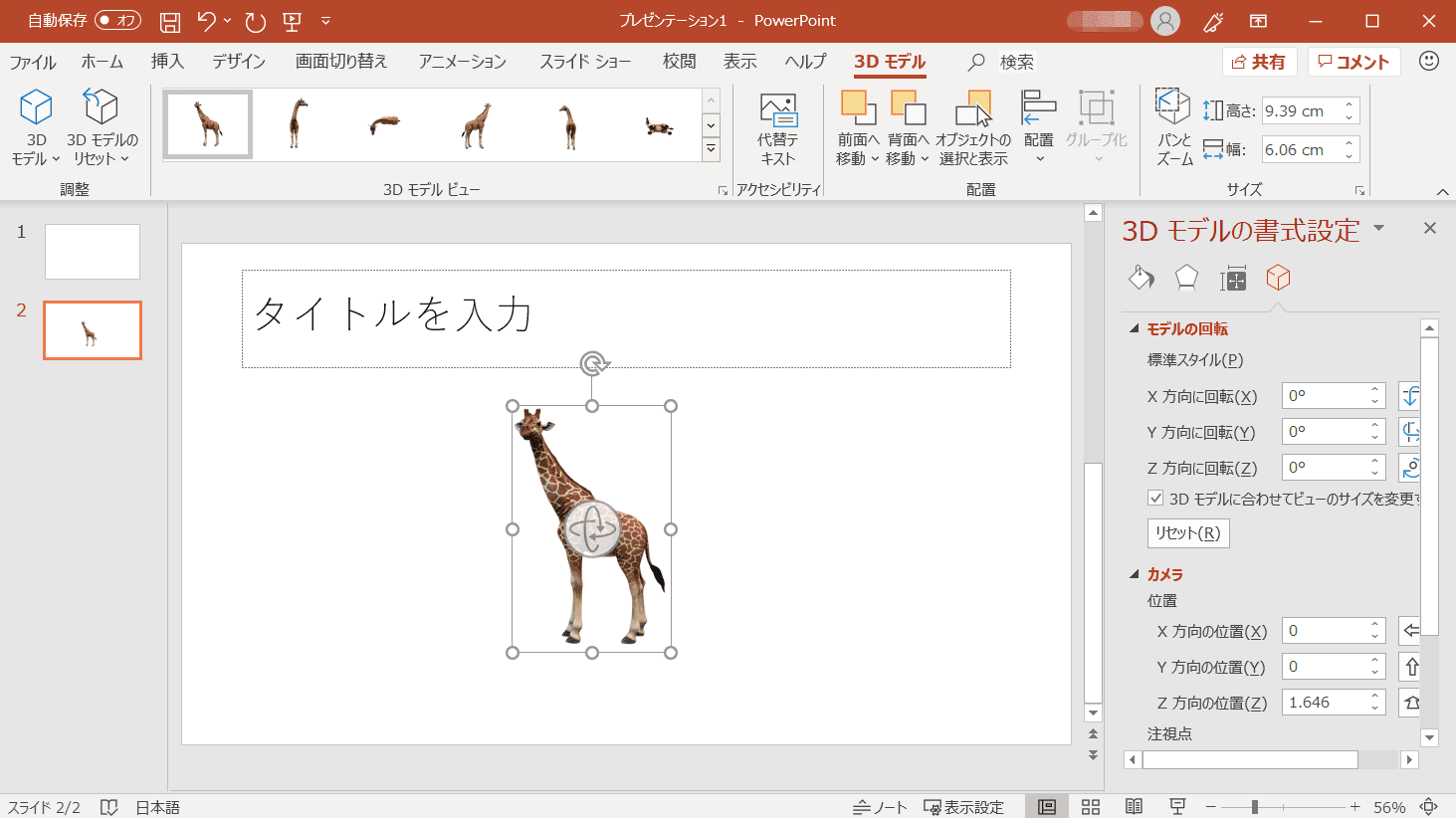Open the 配置 align menu

[1038, 127]
